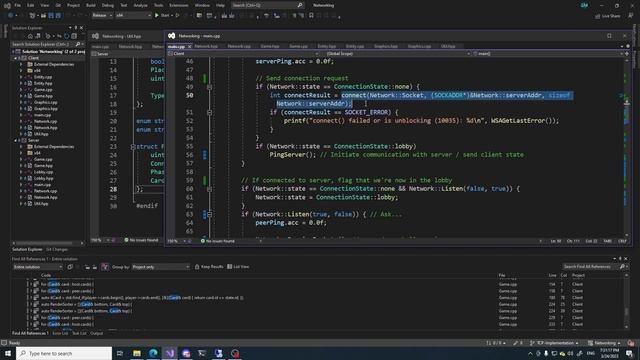
Task: Click bookmark icon in main toolbar
Action: 311,16
